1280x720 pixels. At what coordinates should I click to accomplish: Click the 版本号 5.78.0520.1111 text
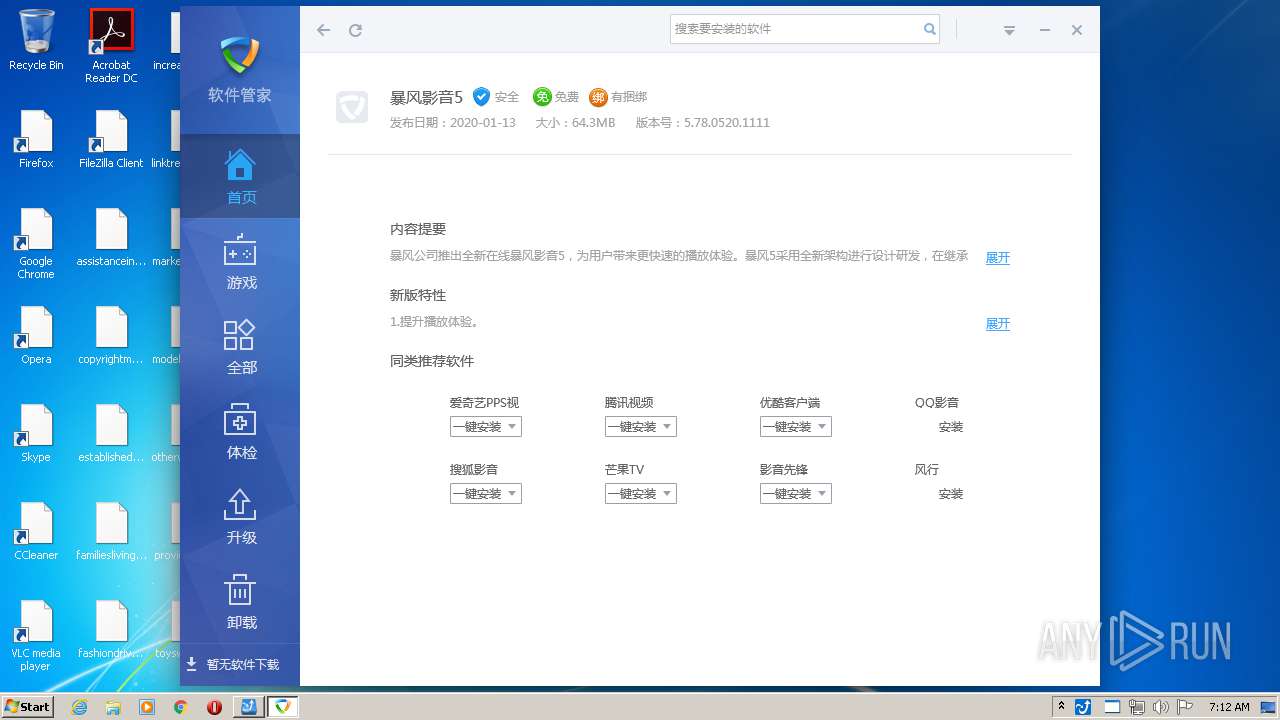click(703, 123)
